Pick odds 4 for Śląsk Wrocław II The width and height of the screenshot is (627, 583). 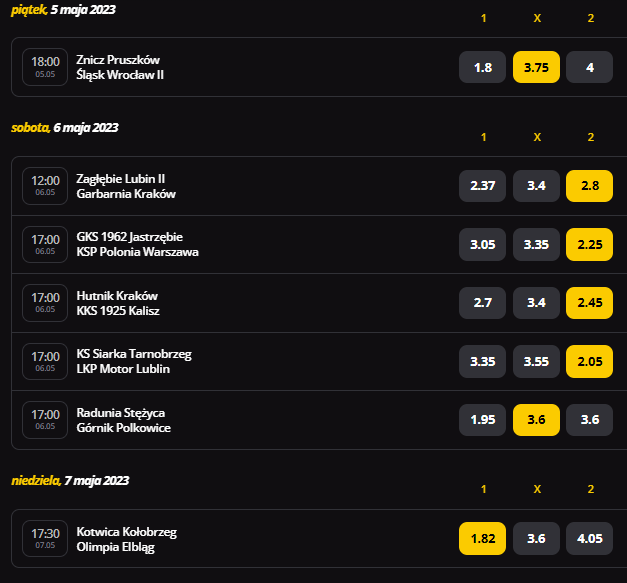(x=589, y=67)
